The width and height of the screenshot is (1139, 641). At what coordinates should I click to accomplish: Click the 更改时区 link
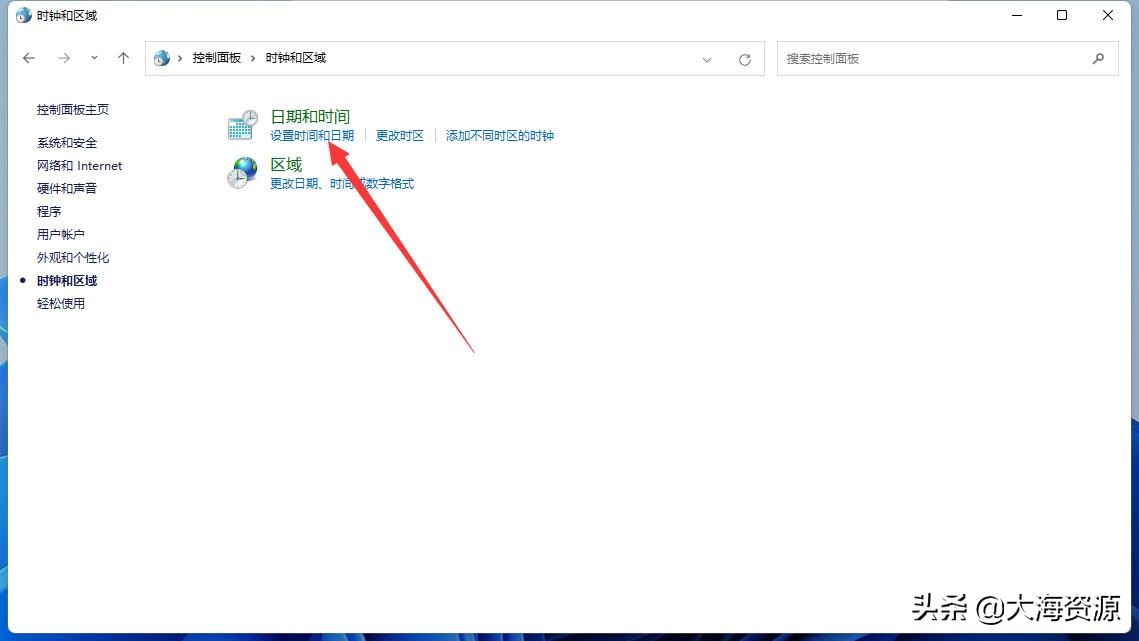pos(400,135)
